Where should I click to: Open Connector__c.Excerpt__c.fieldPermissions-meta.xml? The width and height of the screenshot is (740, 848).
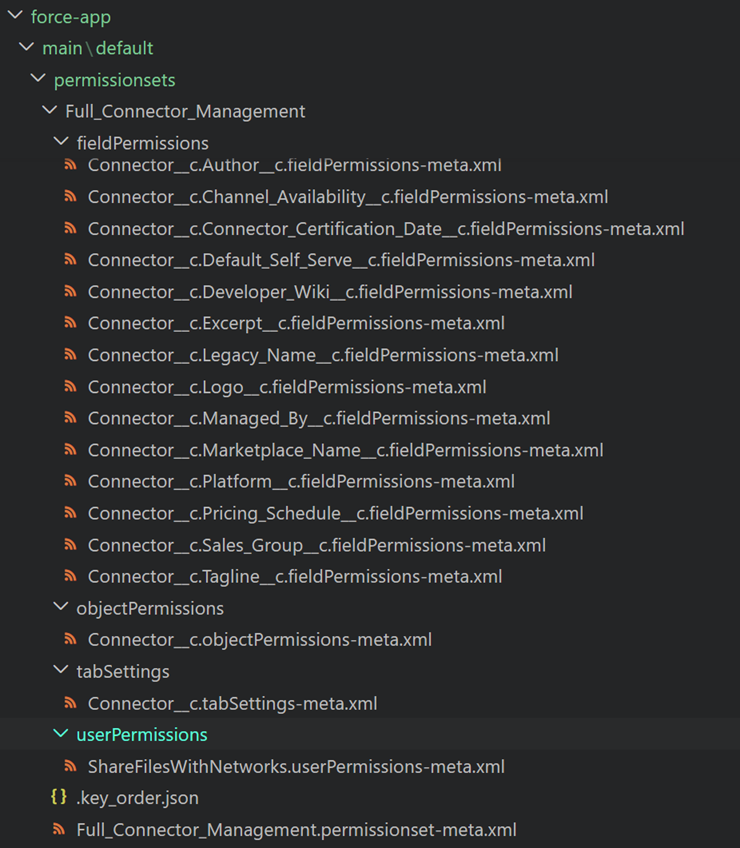[x=296, y=324]
